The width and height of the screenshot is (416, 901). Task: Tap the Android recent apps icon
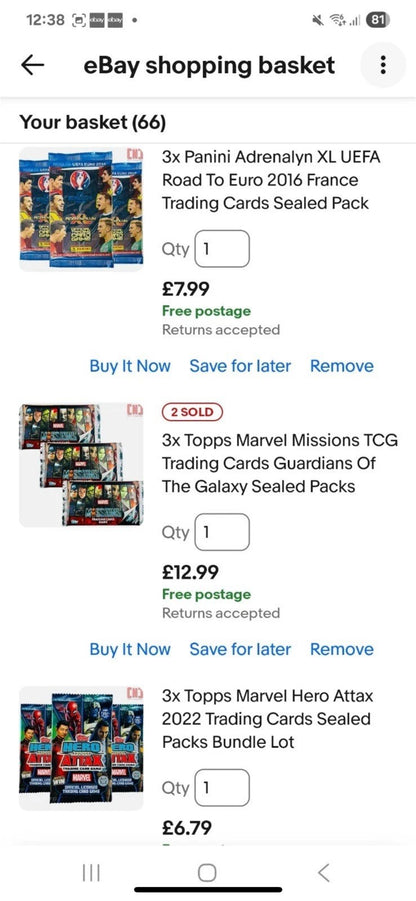(x=91, y=873)
